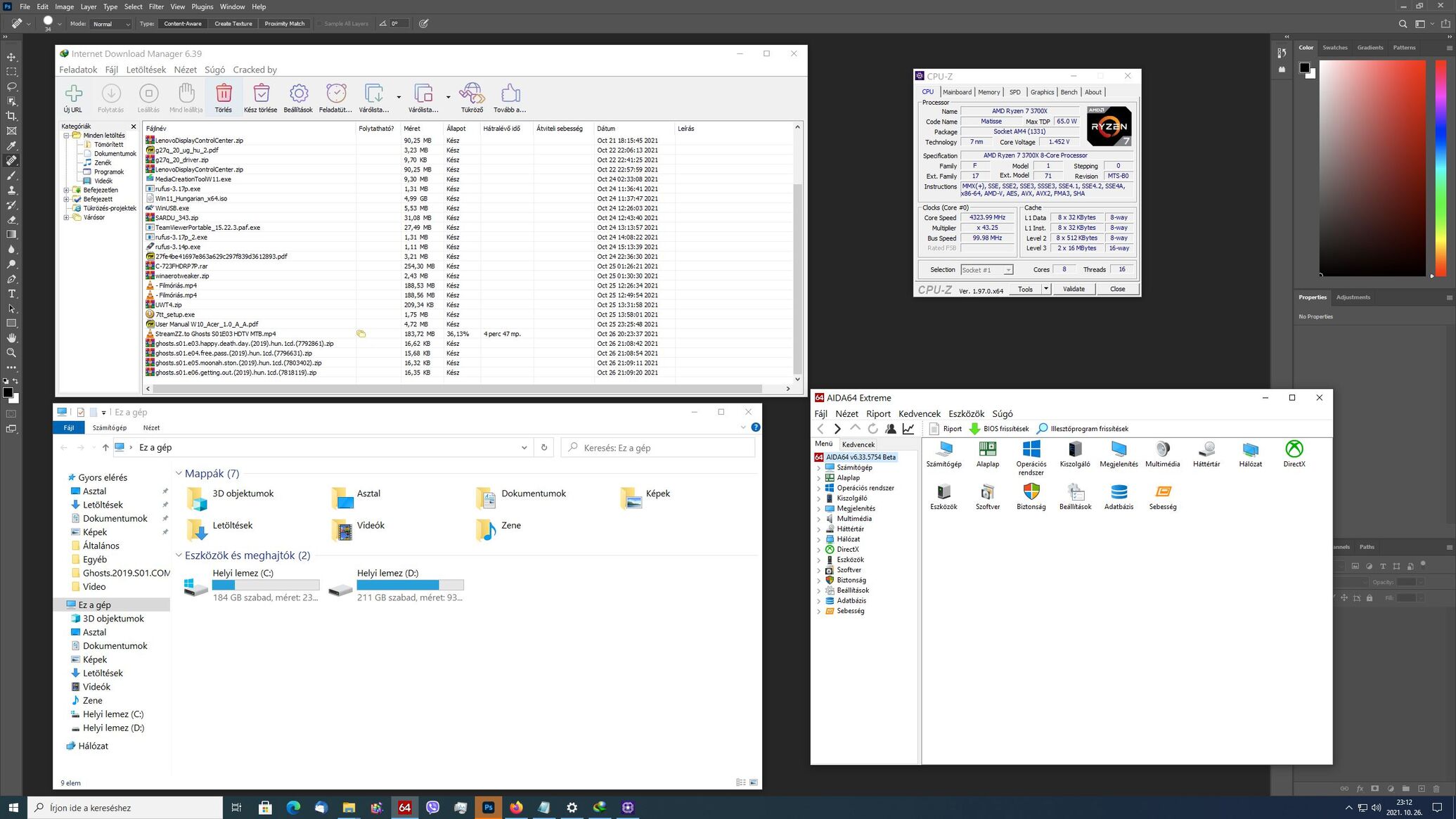Click BIOS frissítések green arrow
The width and height of the screenshot is (1456, 819).
point(974,429)
